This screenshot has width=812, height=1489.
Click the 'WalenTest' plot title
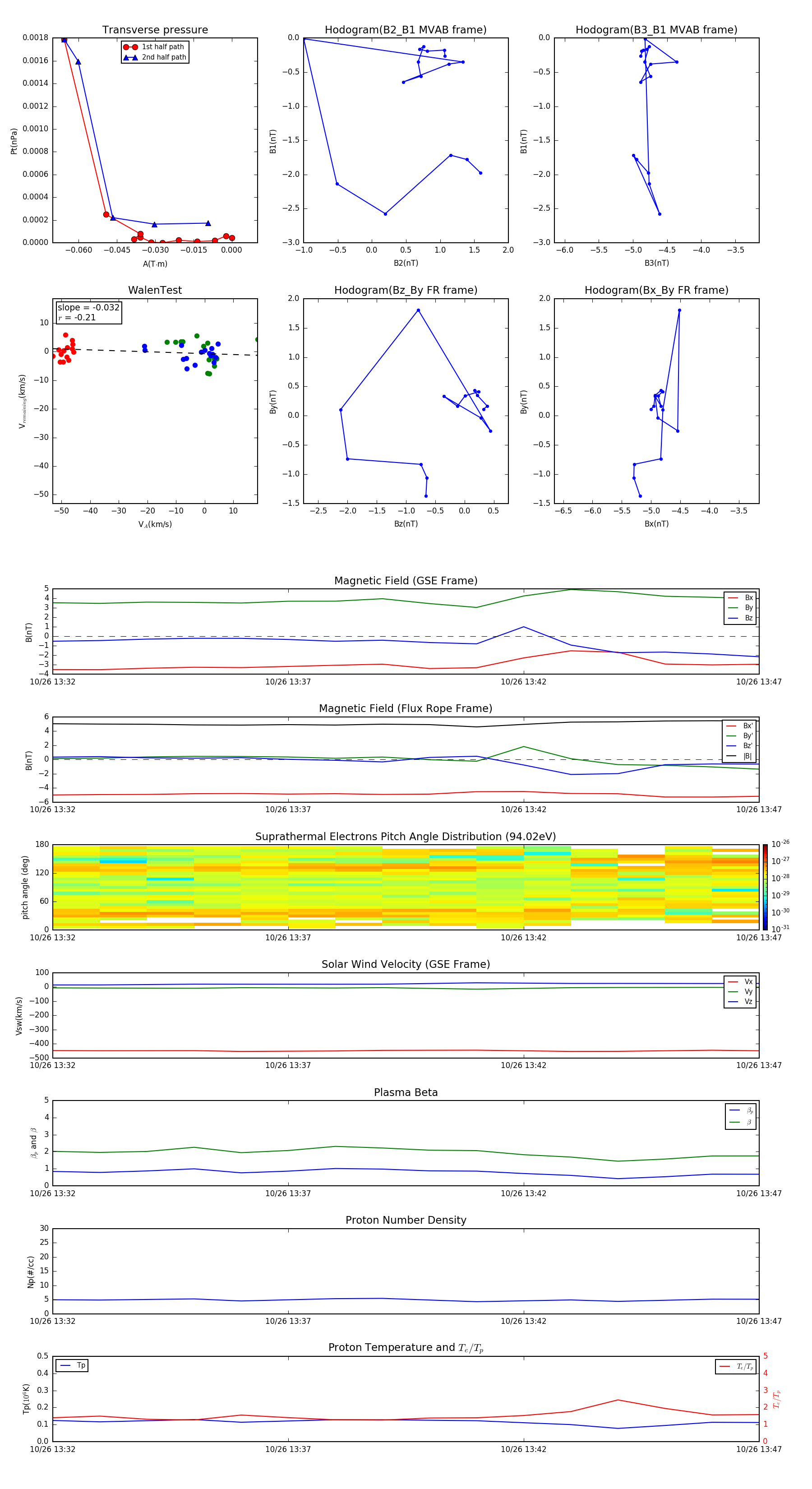pyautogui.click(x=155, y=290)
